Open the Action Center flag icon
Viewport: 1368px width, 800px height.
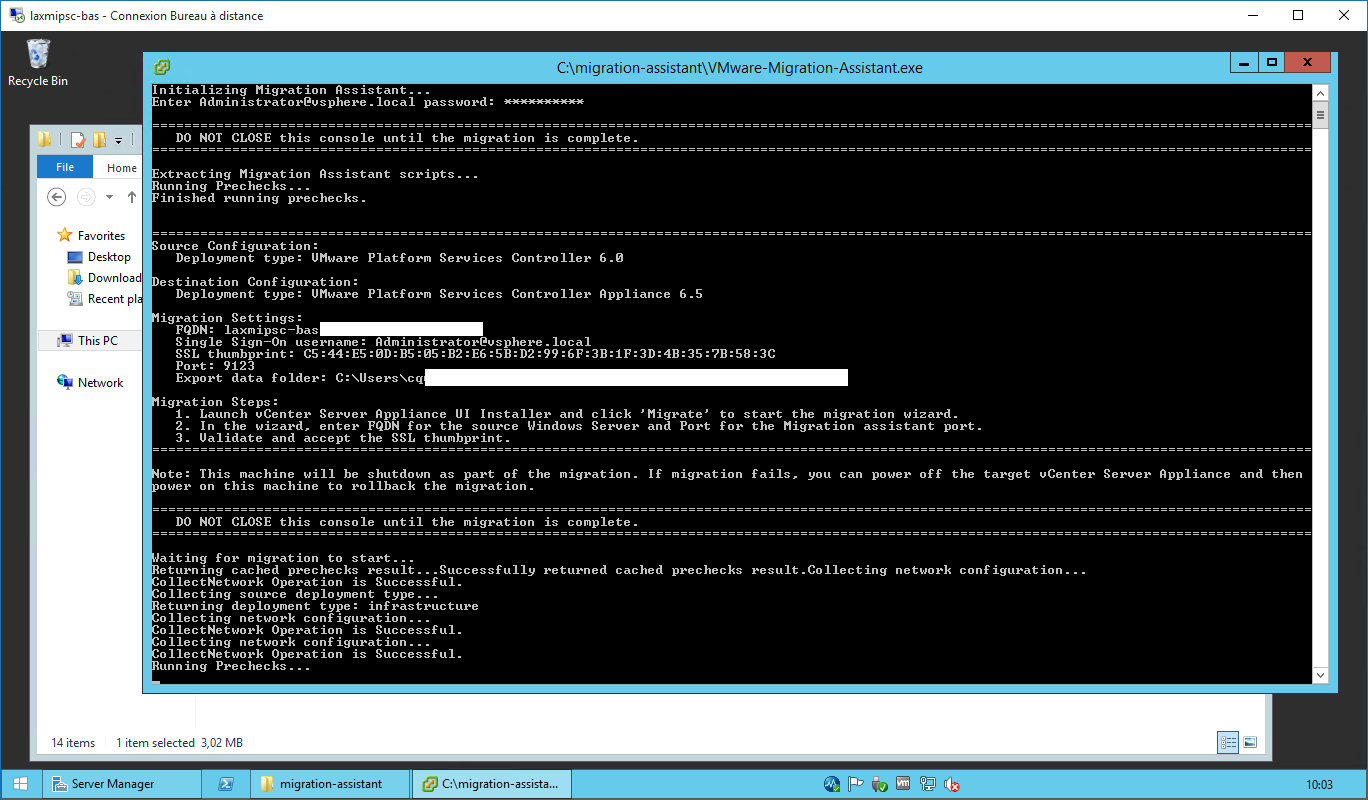point(856,785)
